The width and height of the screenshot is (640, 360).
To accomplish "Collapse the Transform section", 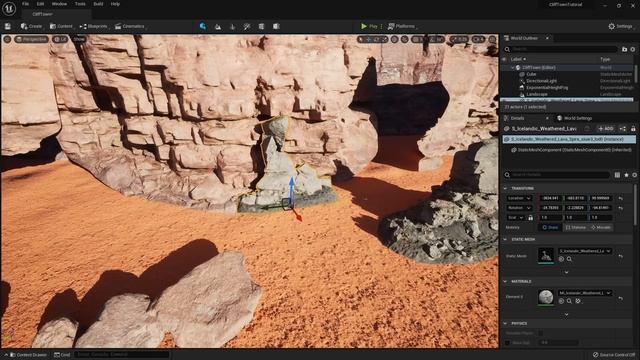I will pos(505,189).
